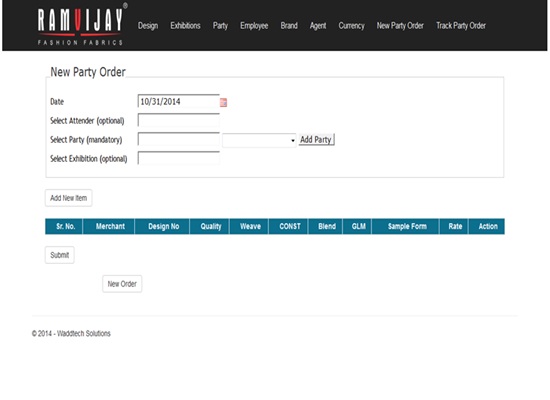Click the Select Exhibition text field

pyautogui.click(x=179, y=158)
